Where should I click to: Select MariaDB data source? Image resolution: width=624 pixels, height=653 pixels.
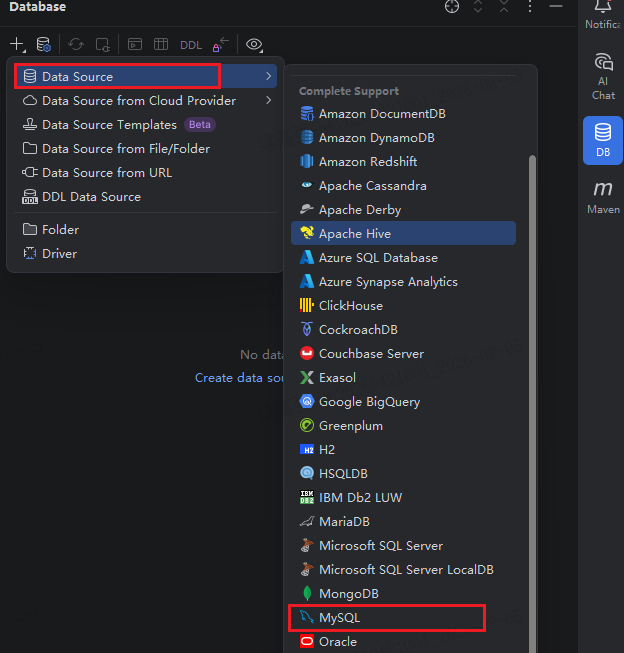pyautogui.click(x=403, y=521)
